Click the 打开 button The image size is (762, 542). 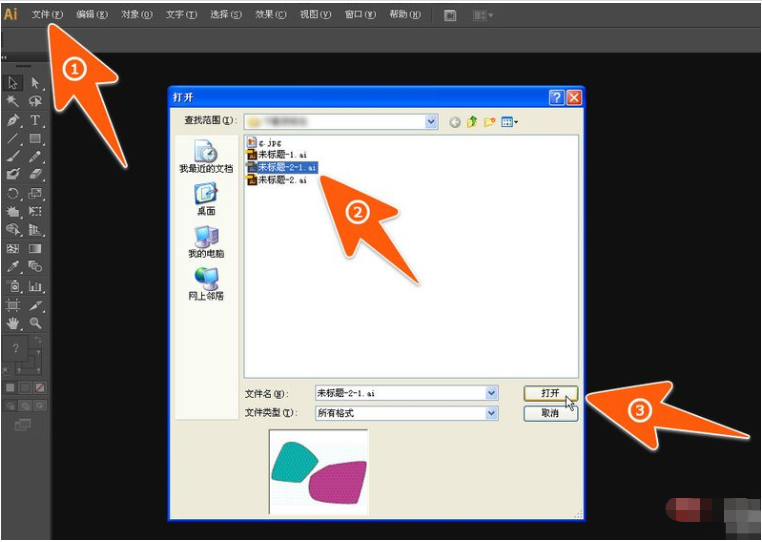tap(551, 393)
